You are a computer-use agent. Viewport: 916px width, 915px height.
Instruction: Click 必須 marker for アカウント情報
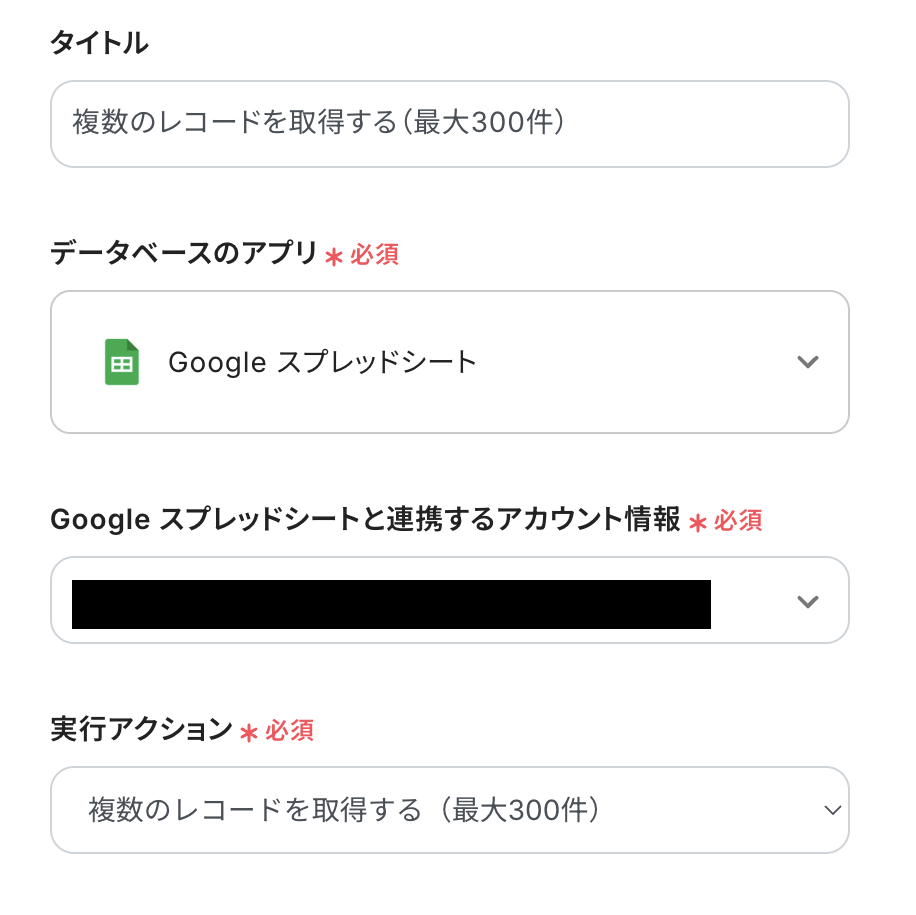pos(738,521)
